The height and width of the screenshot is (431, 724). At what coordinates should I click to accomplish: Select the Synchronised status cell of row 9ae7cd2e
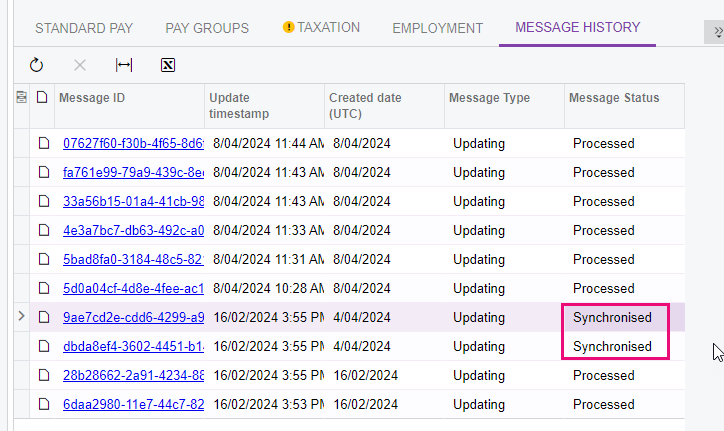(x=612, y=318)
